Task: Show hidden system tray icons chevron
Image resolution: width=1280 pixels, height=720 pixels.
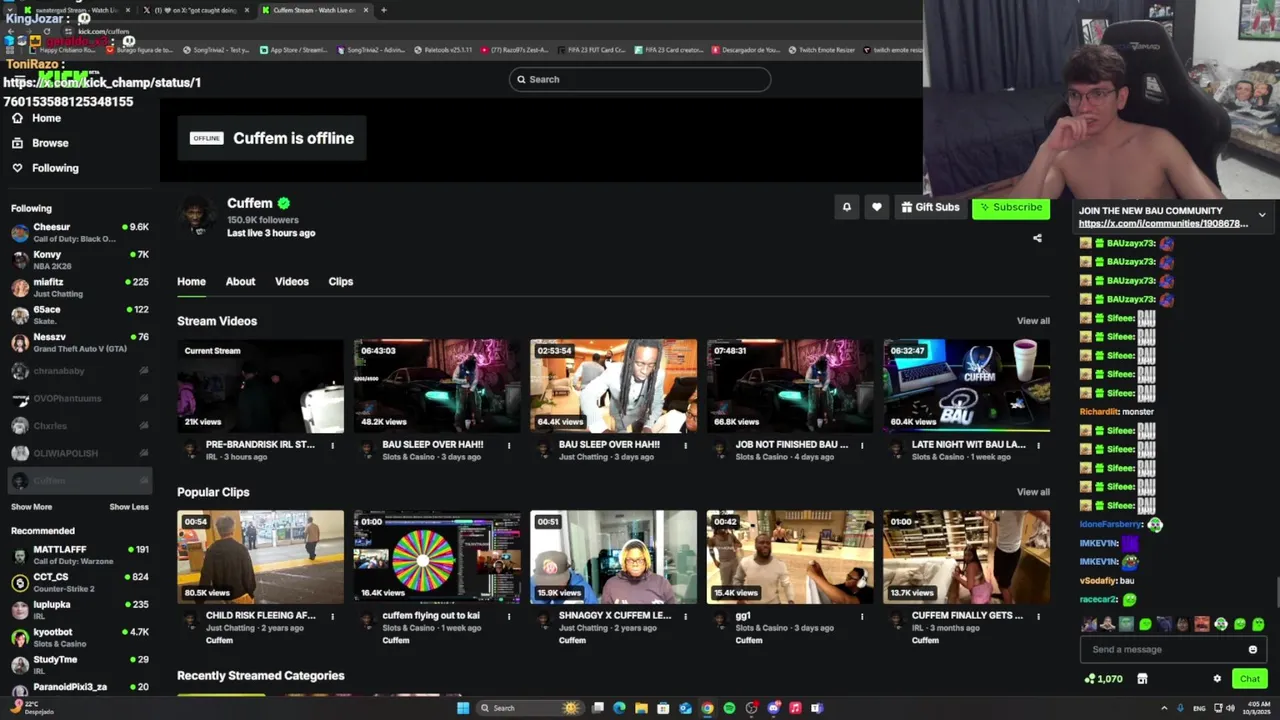Action: pos(1165,708)
